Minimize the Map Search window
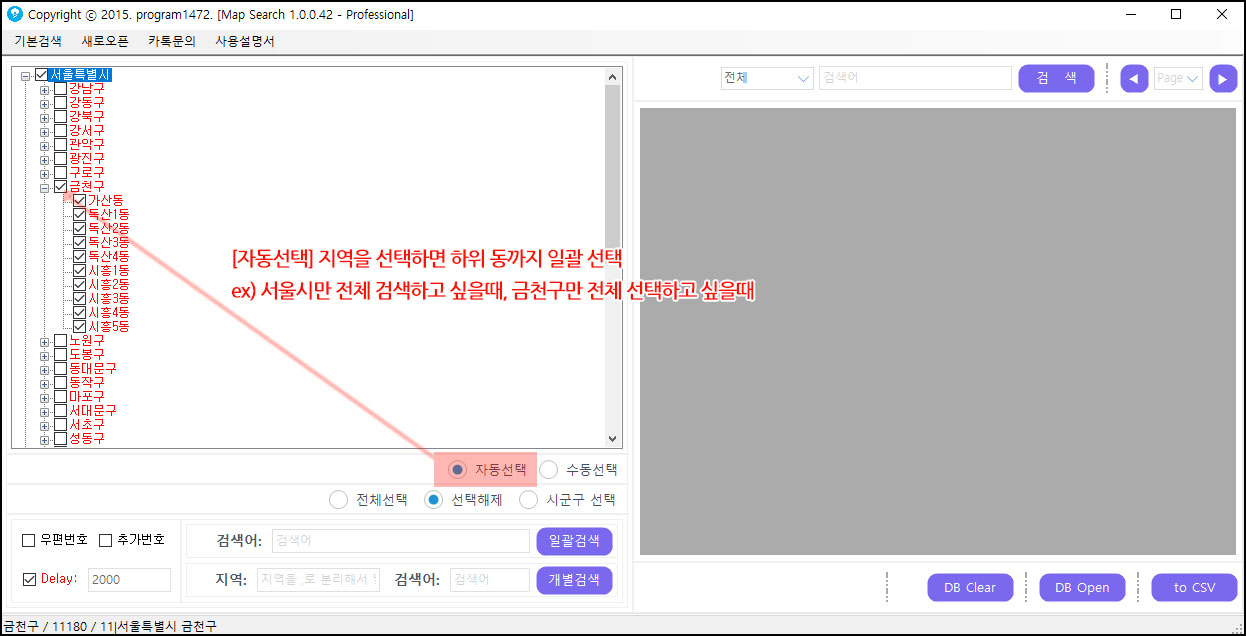Screen dimensions: 1246x636 pyautogui.click(x=1130, y=14)
